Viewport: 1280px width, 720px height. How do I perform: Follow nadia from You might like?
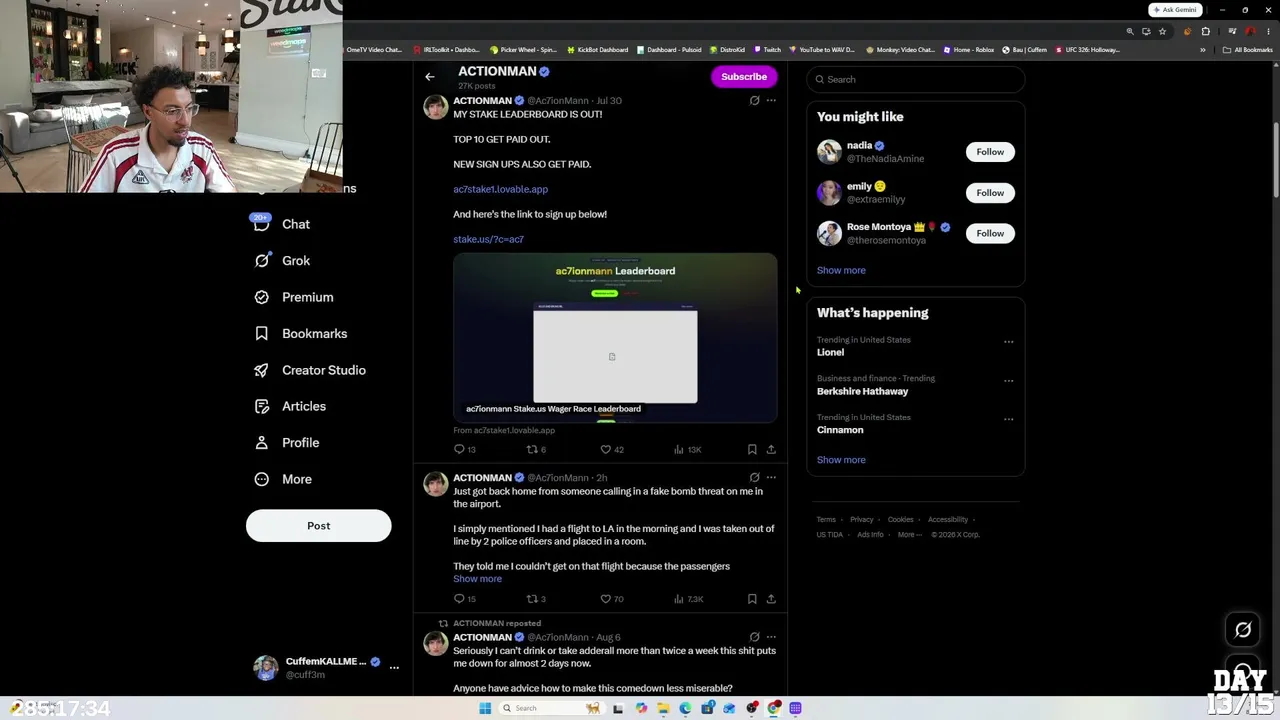tap(990, 152)
